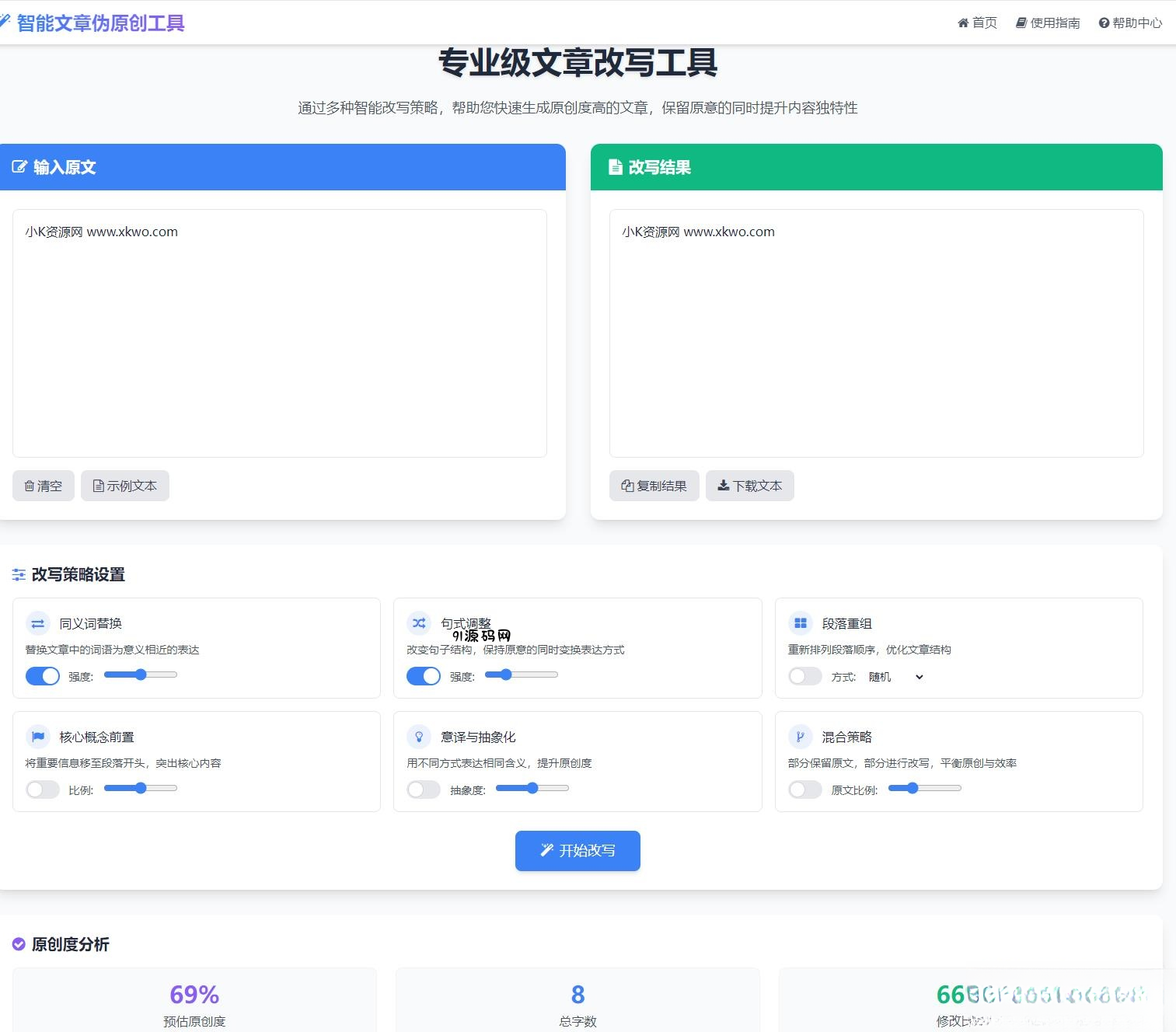Start rewriting with 开始改写 button
Screen dimensions: 1176x1032
coord(578,851)
